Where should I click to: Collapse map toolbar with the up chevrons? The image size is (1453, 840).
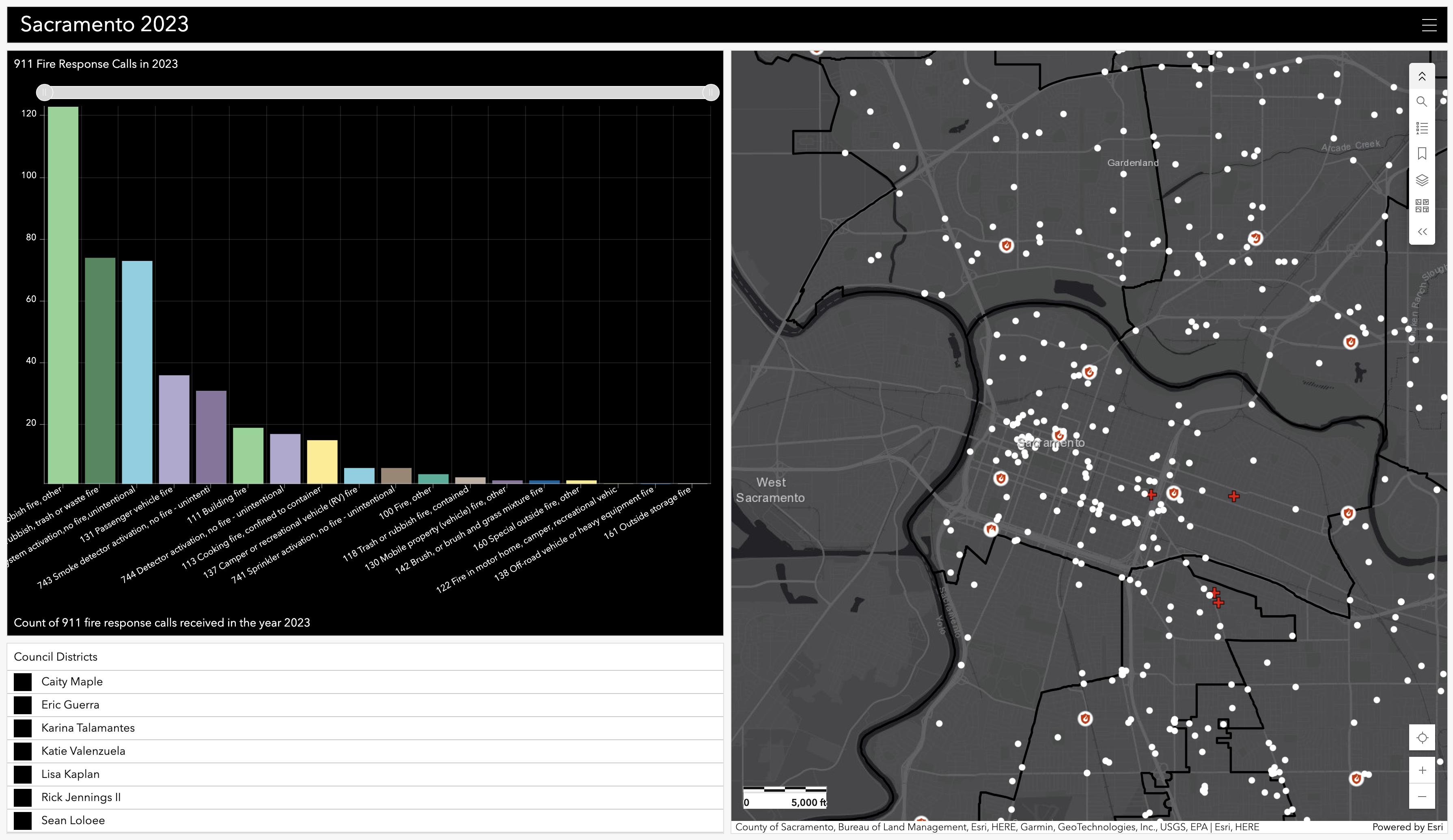(x=1422, y=76)
